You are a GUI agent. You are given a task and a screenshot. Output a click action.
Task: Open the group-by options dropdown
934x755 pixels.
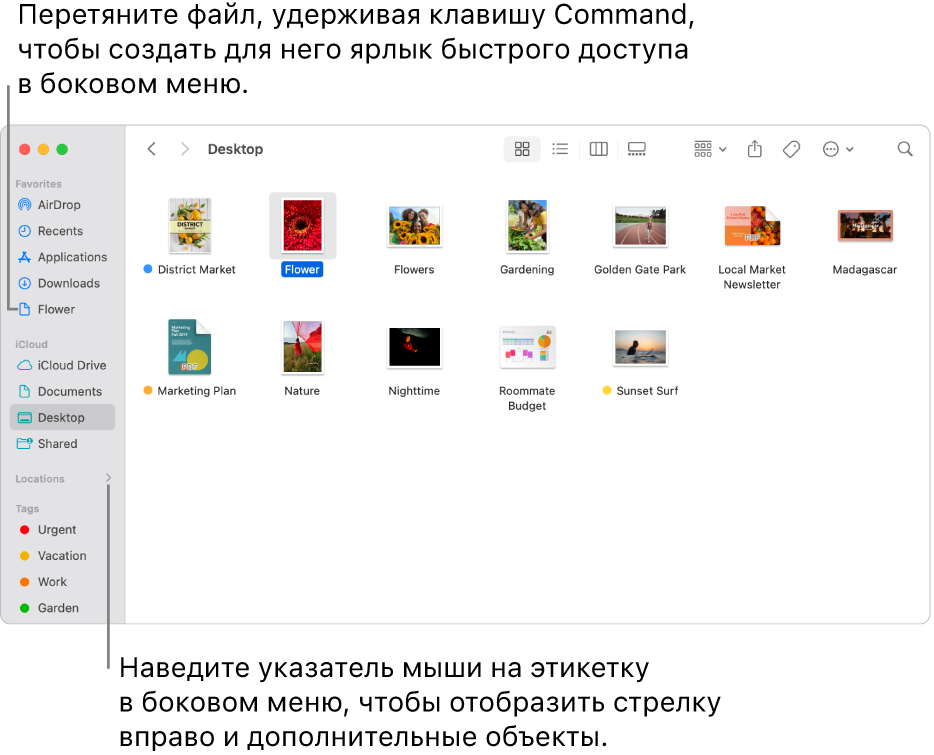pyautogui.click(x=710, y=149)
